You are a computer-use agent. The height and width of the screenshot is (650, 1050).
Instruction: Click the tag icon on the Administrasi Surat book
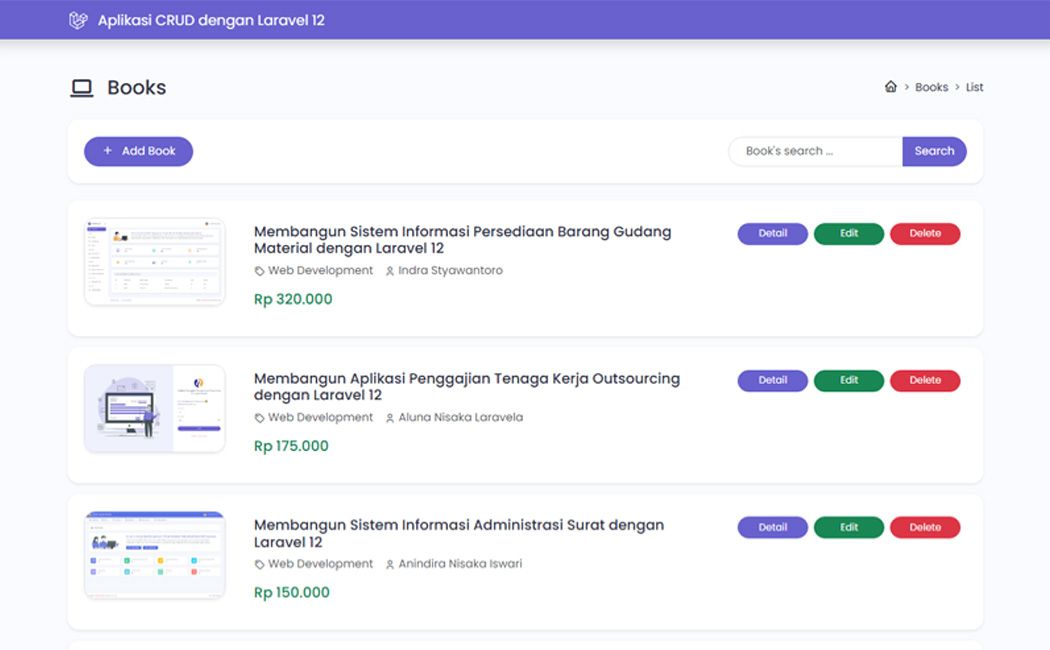coord(260,565)
